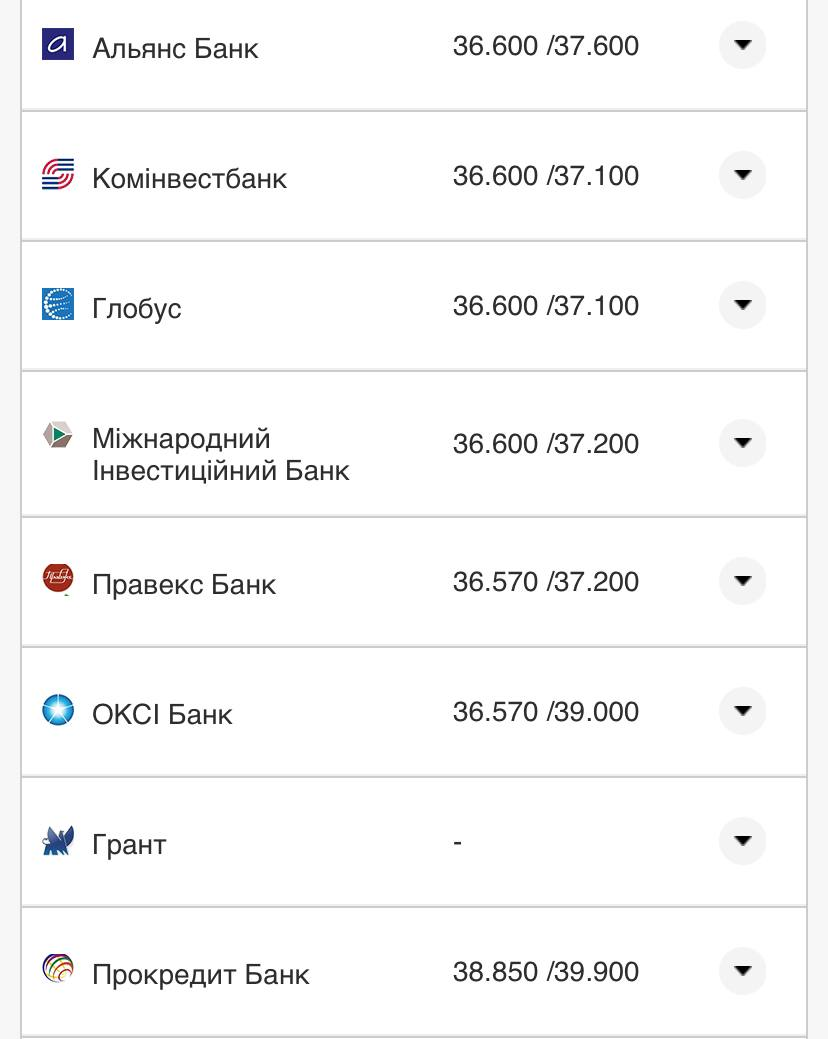Image resolution: width=828 pixels, height=1039 pixels.
Task: Click the Альянс Банк logo icon
Action: pos(58,44)
